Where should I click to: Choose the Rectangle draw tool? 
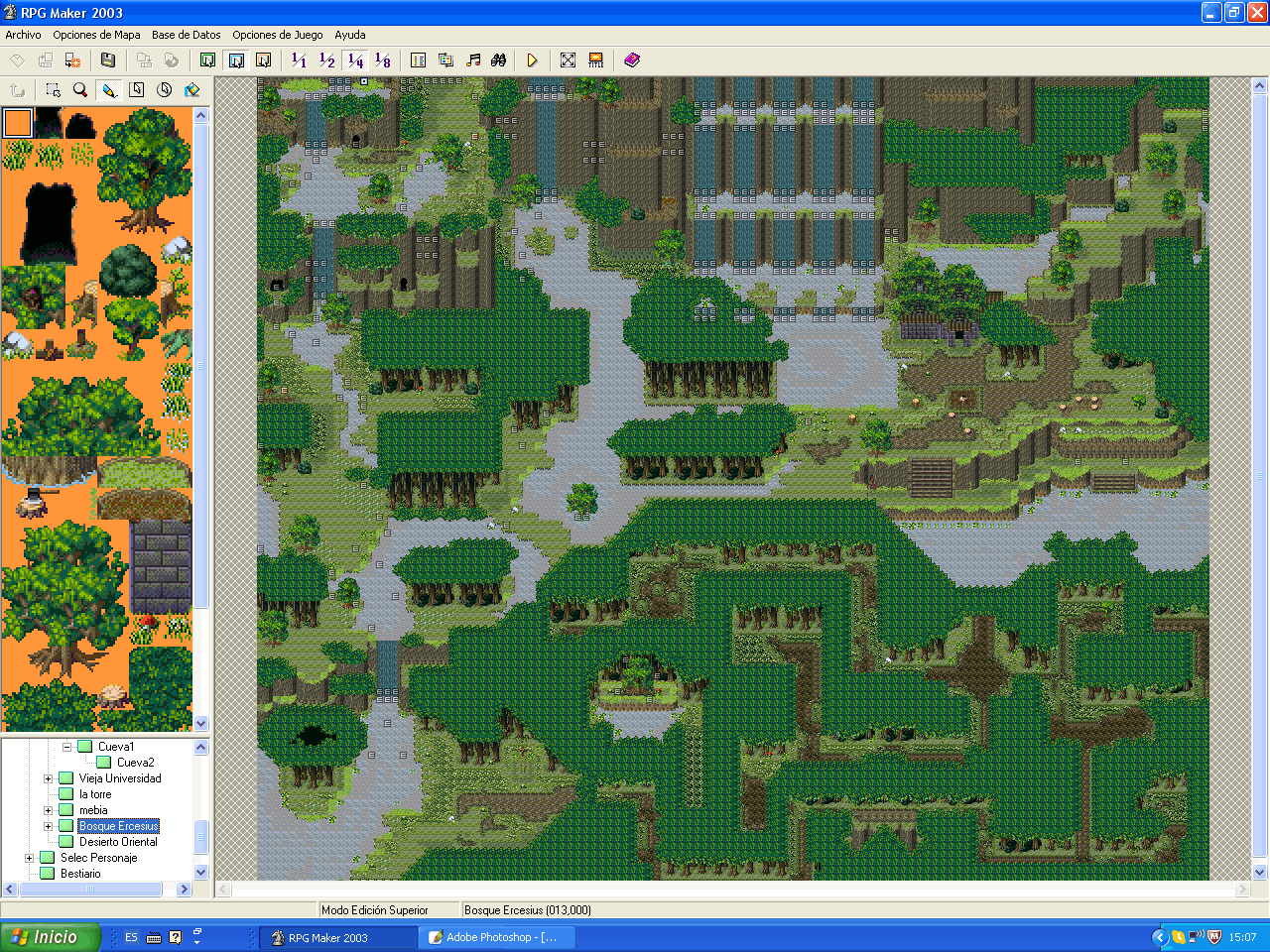(x=137, y=90)
